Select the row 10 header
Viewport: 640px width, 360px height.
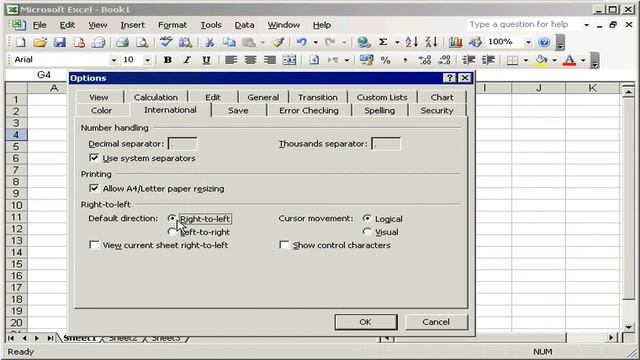[x=16, y=205]
